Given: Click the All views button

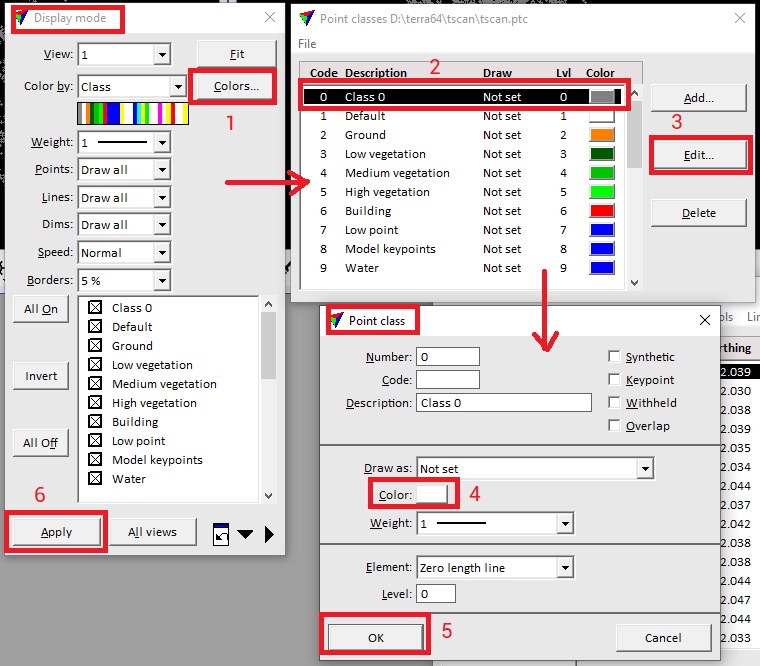Looking at the screenshot, I should point(152,532).
